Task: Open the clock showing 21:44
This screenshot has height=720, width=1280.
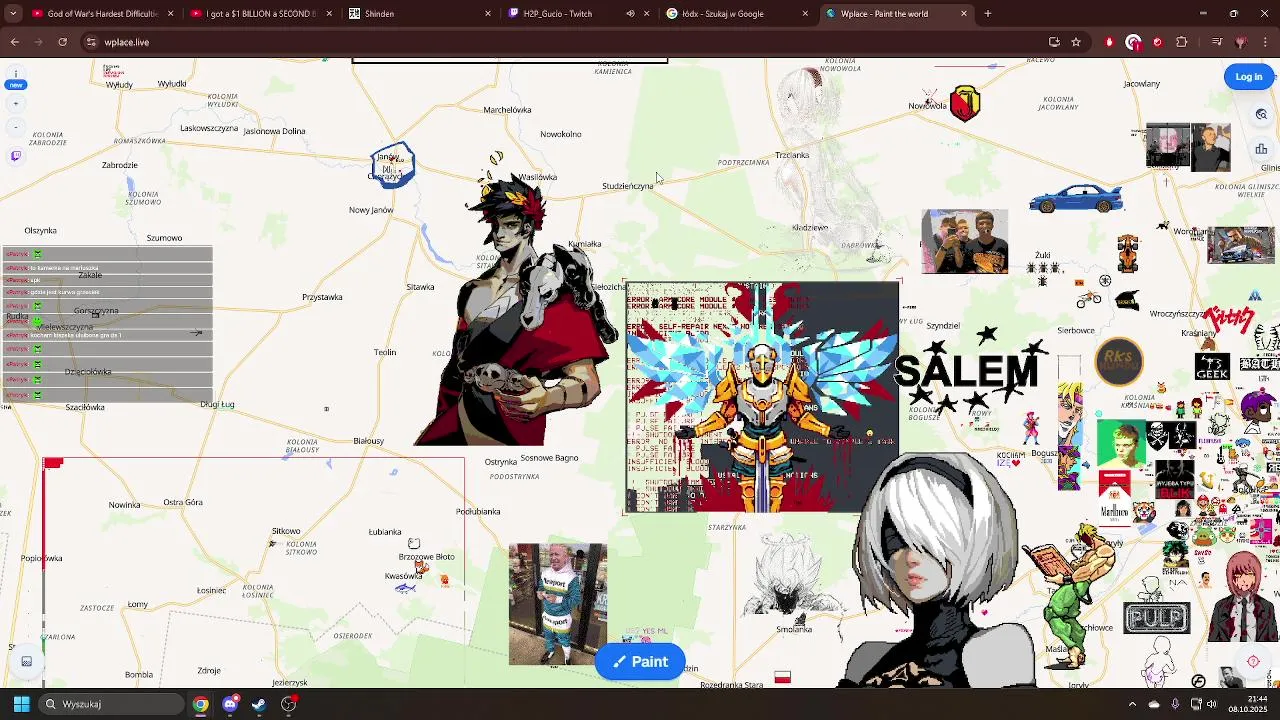Action: point(1247,704)
